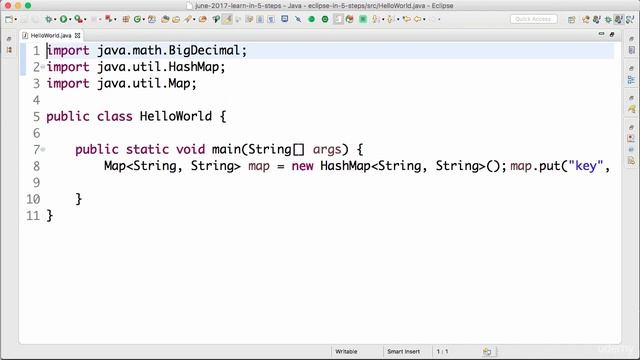Click 'HelloWorld' class name on line 5
This screenshot has width=640, height=360.
coord(176,116)
